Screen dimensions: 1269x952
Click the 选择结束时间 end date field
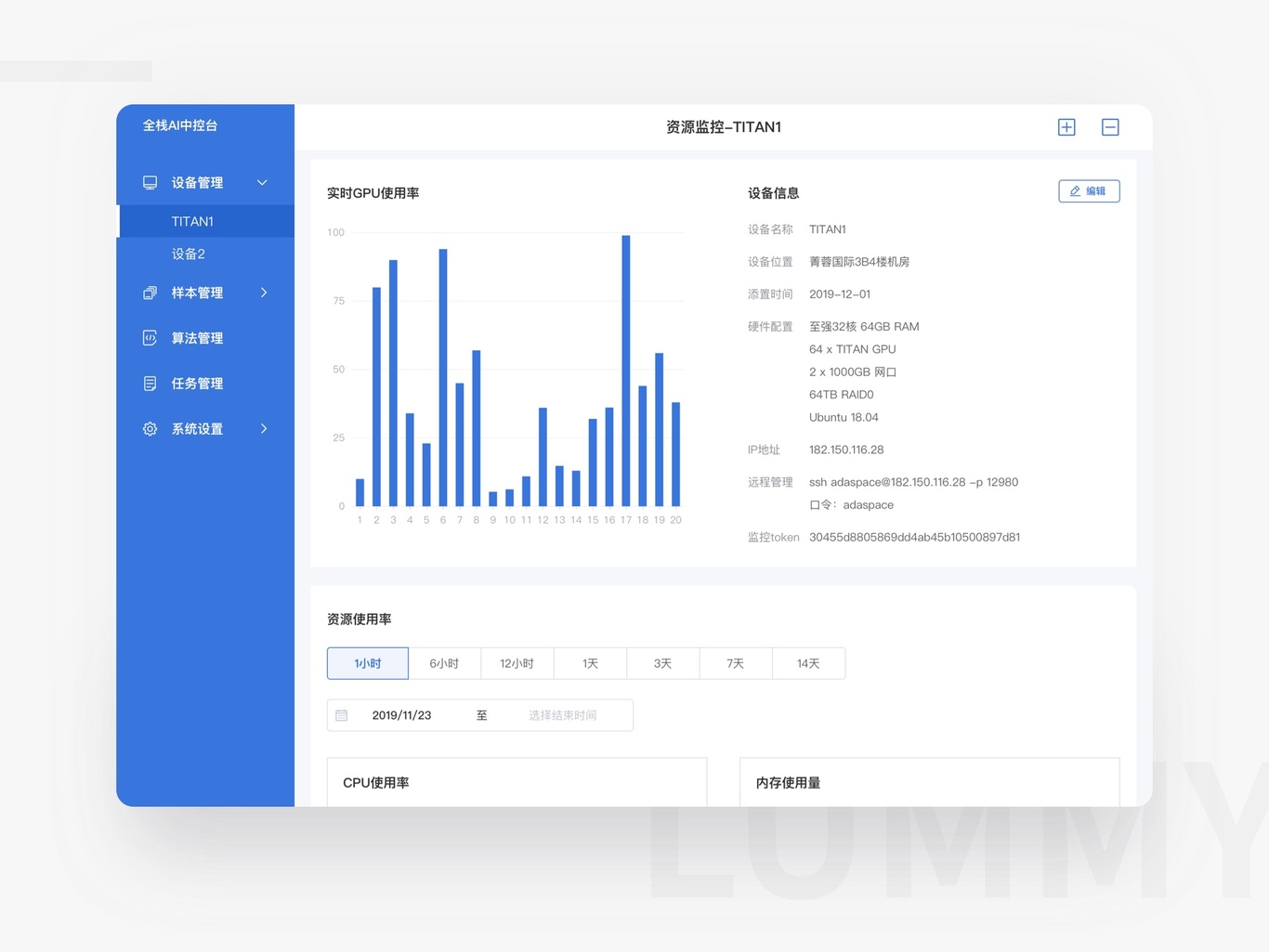563,715
